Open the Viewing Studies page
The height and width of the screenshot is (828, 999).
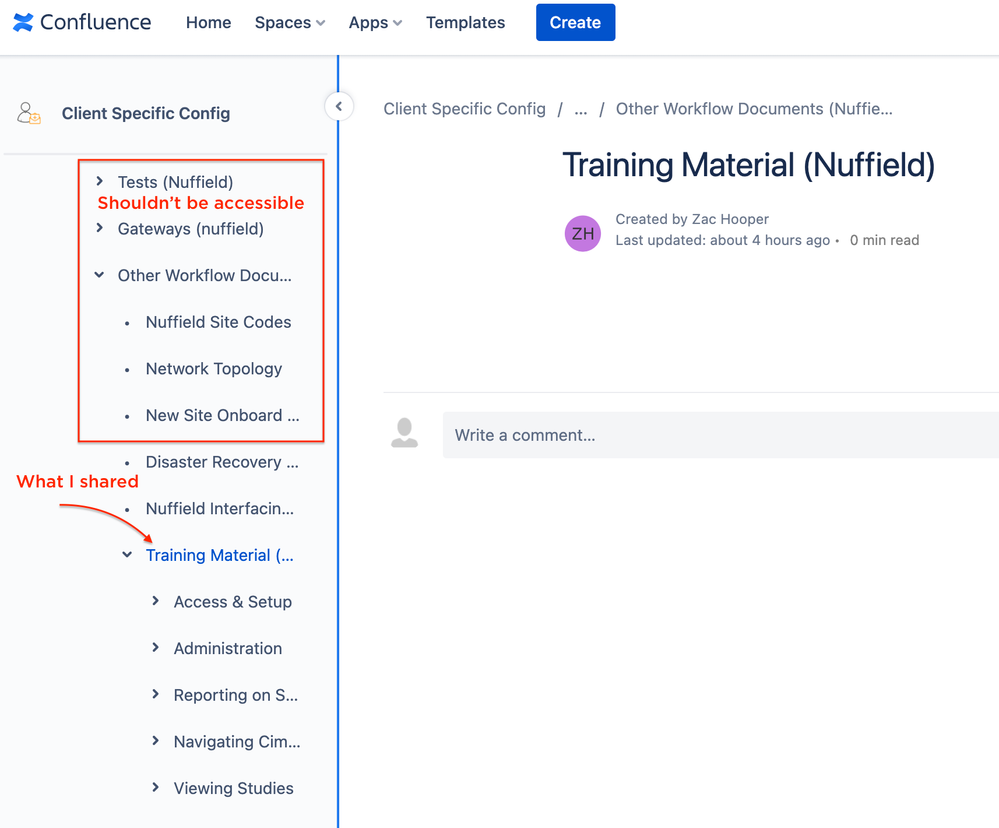(234, 789)
